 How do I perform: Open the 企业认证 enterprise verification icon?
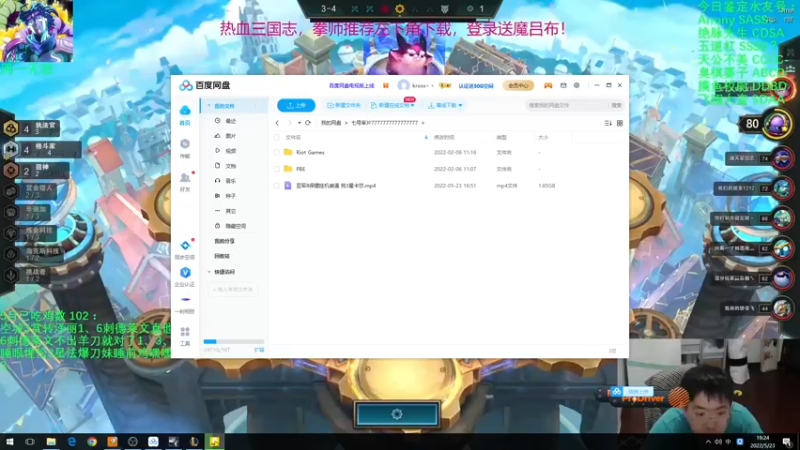pyautogui.click(x=185, y=273)
